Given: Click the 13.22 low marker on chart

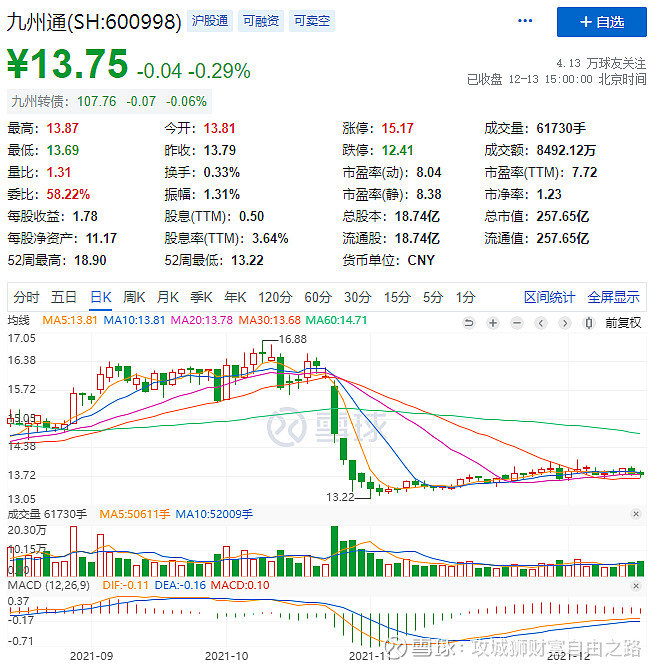Looking at the screenshot, I should pos(340,497).
